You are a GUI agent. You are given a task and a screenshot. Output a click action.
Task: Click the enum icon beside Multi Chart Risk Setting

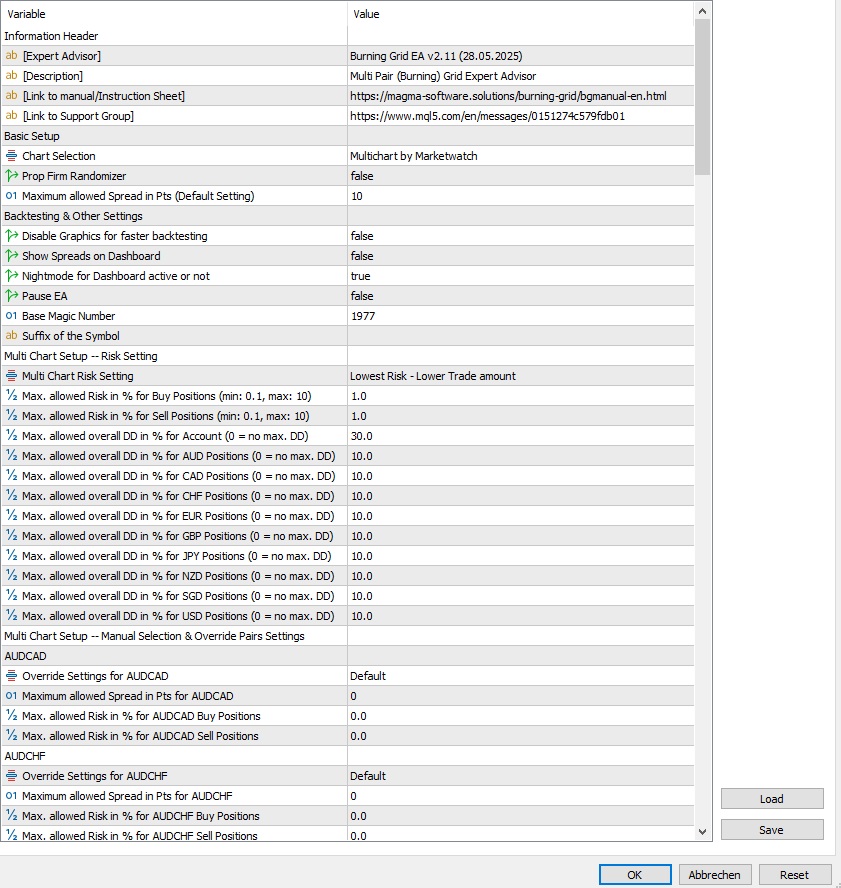pos(11,376)
